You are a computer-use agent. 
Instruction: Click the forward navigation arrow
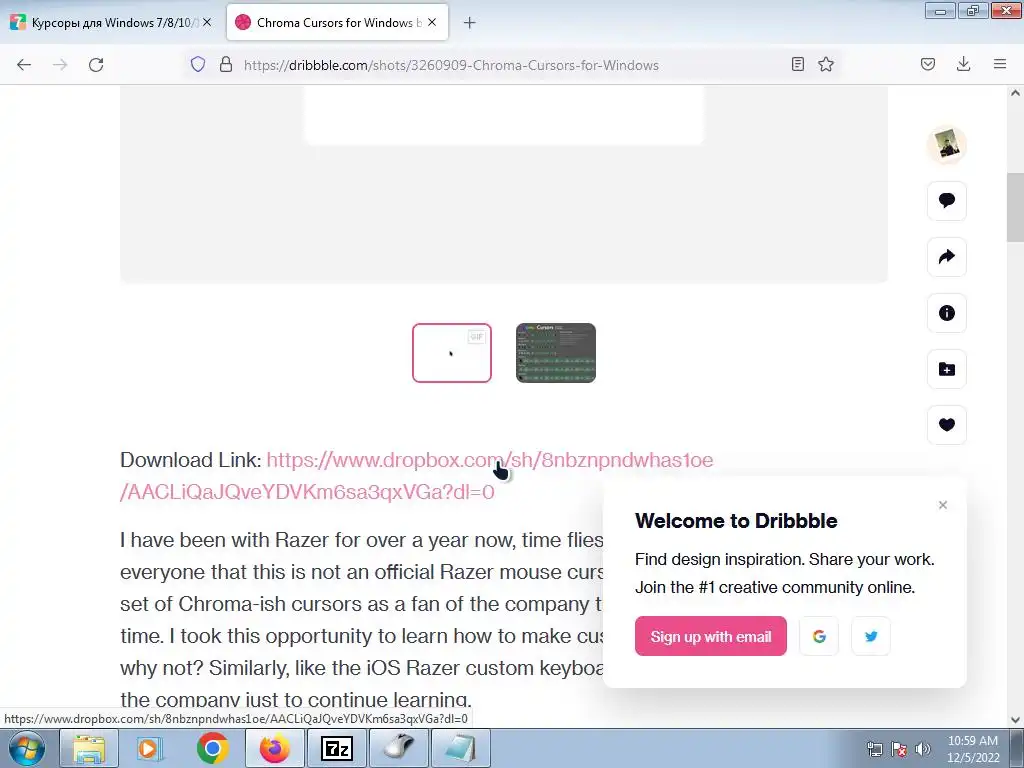60,65
